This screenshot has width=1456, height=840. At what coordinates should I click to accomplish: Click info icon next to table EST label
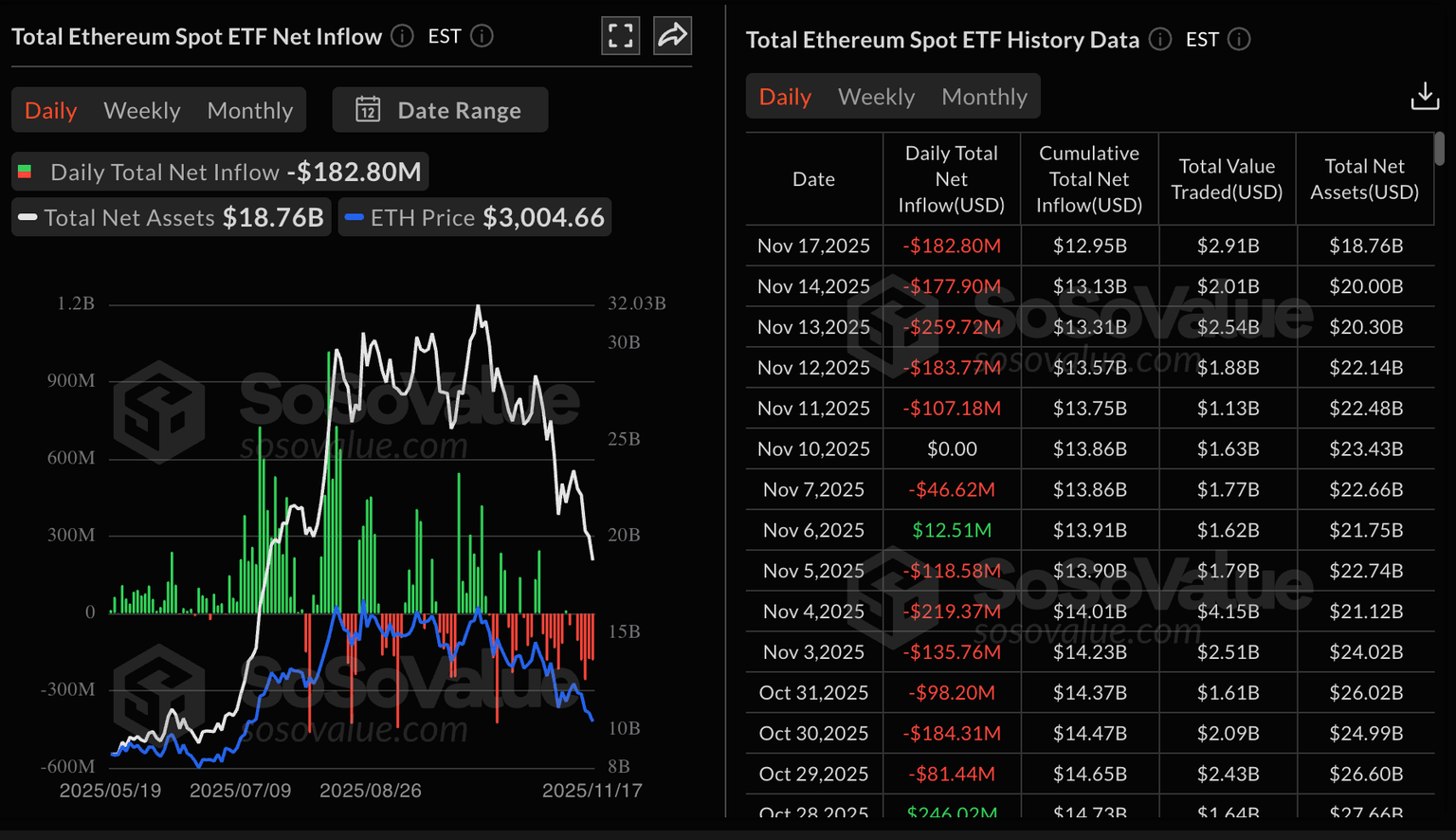click(1239, 39)
